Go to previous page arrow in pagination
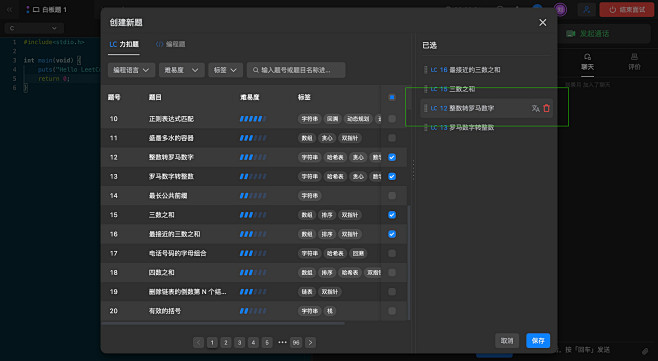The image size is (658, 361). [x=198, y=343]
